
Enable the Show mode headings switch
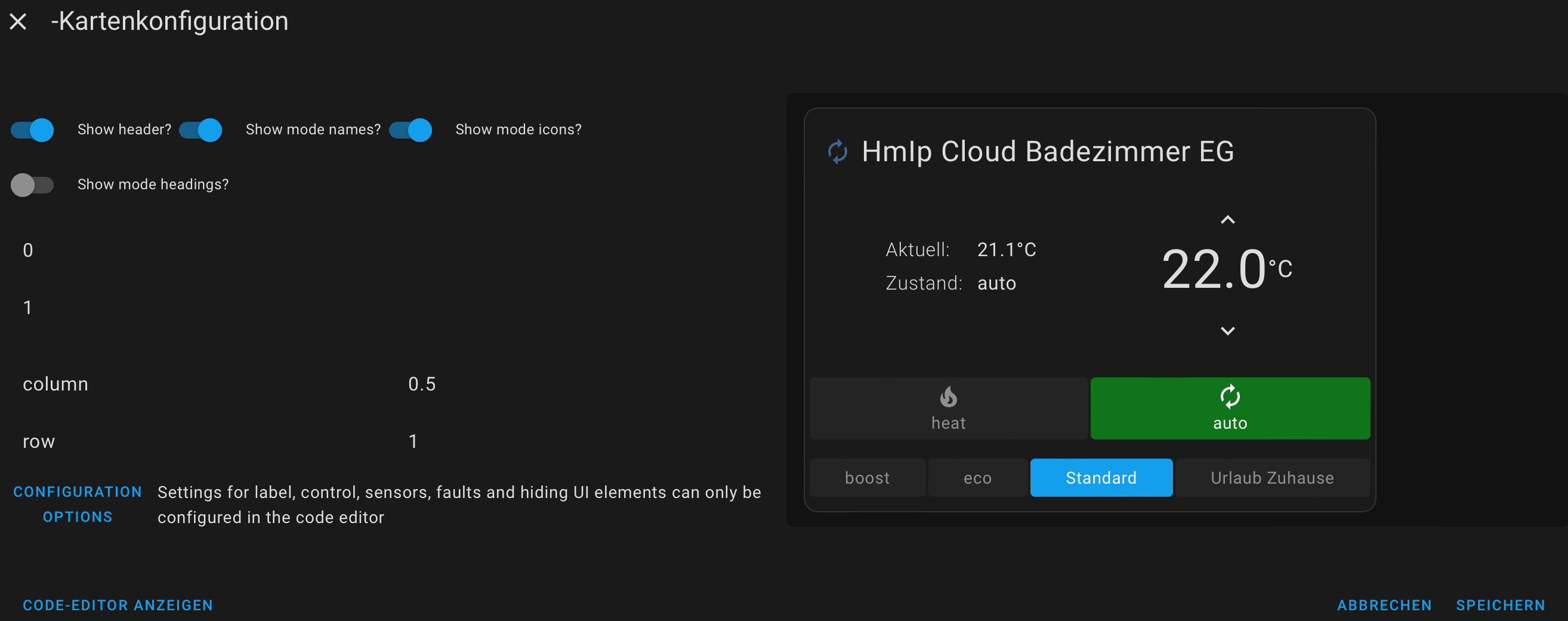click(x=33, y=185)
